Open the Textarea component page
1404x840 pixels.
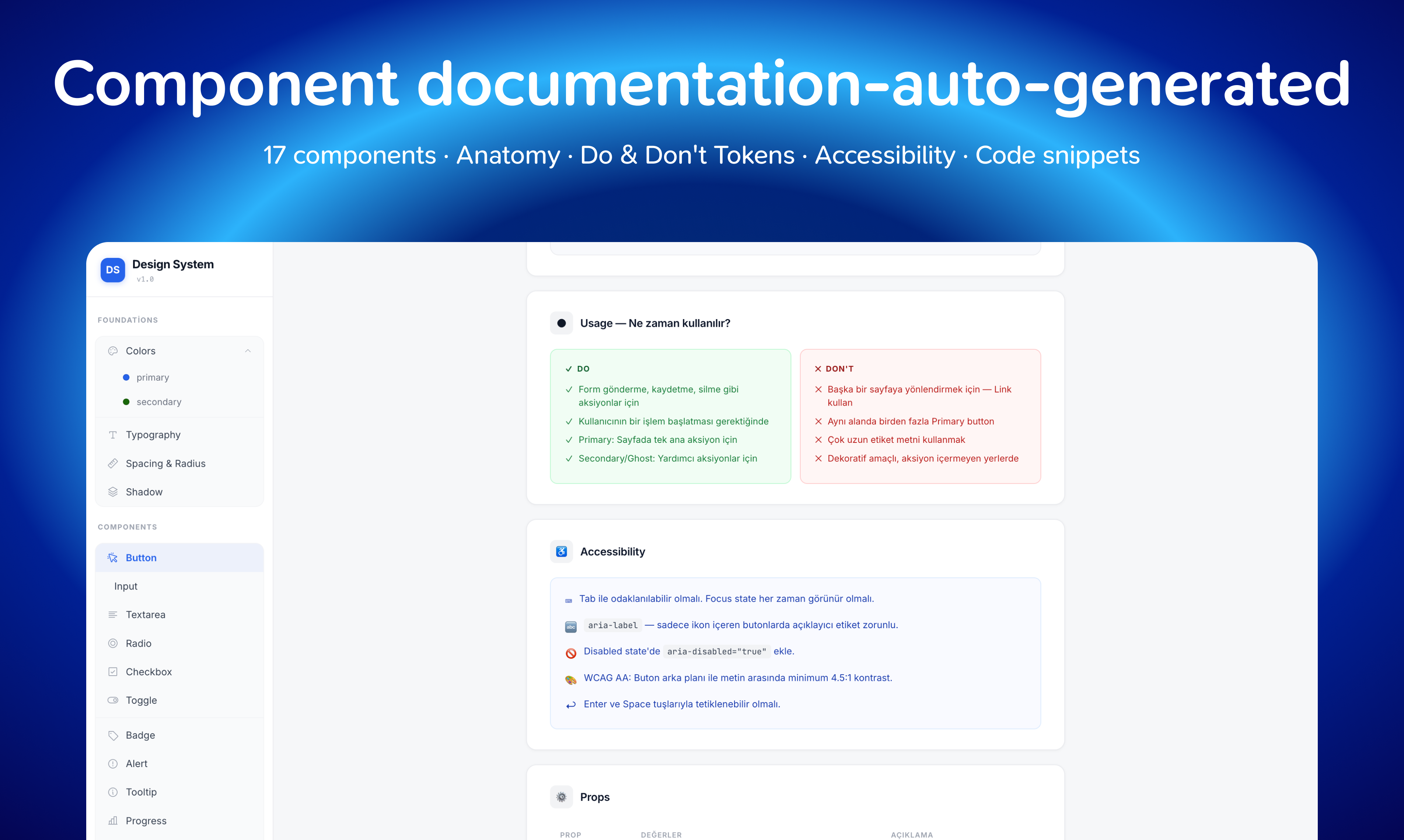coord(179,615)
